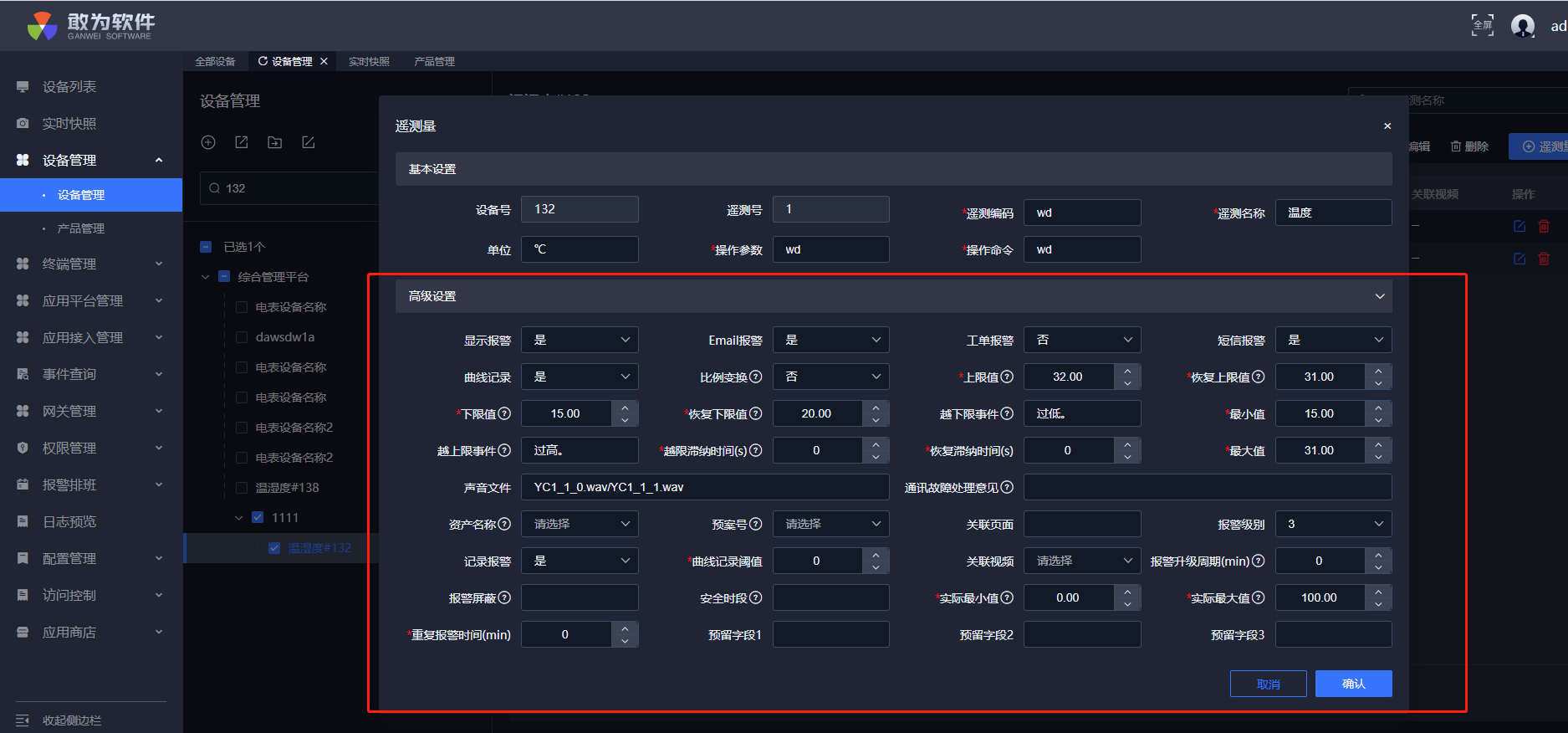The height and width of the screenshot is (733, 1568).
Task: Open the 报警级别 dropdown
Action: [x=1333, y=524]
